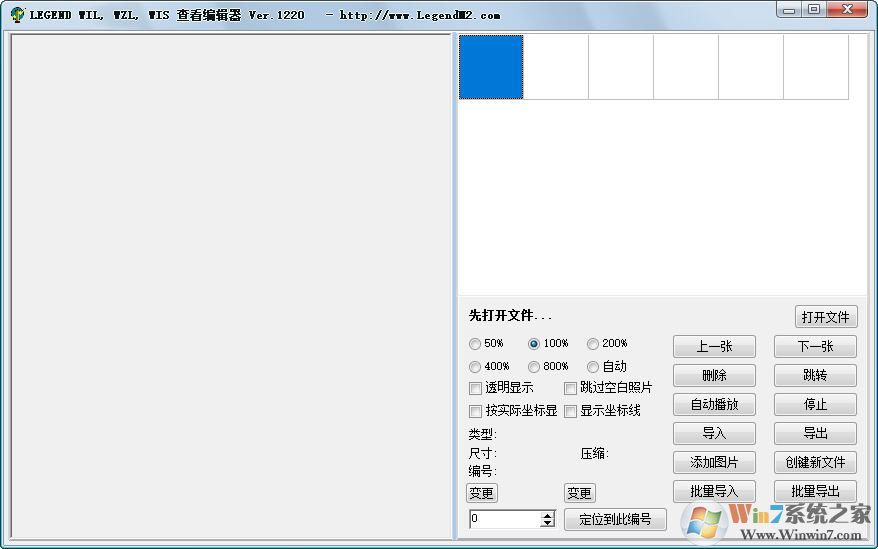Click the 打开文件 button
Image resolution: width=878 pixels, height=549 pixels.
(826, 317)
